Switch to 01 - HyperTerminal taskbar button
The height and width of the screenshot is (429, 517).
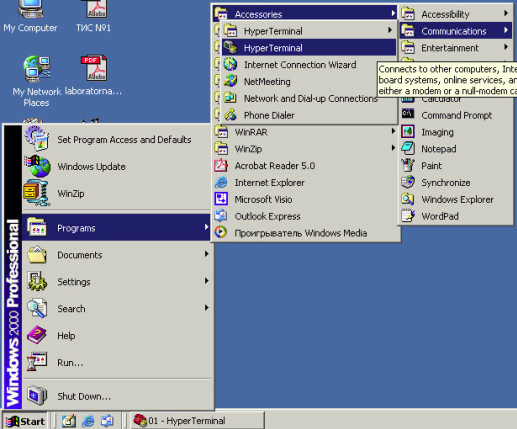(197, 421)
